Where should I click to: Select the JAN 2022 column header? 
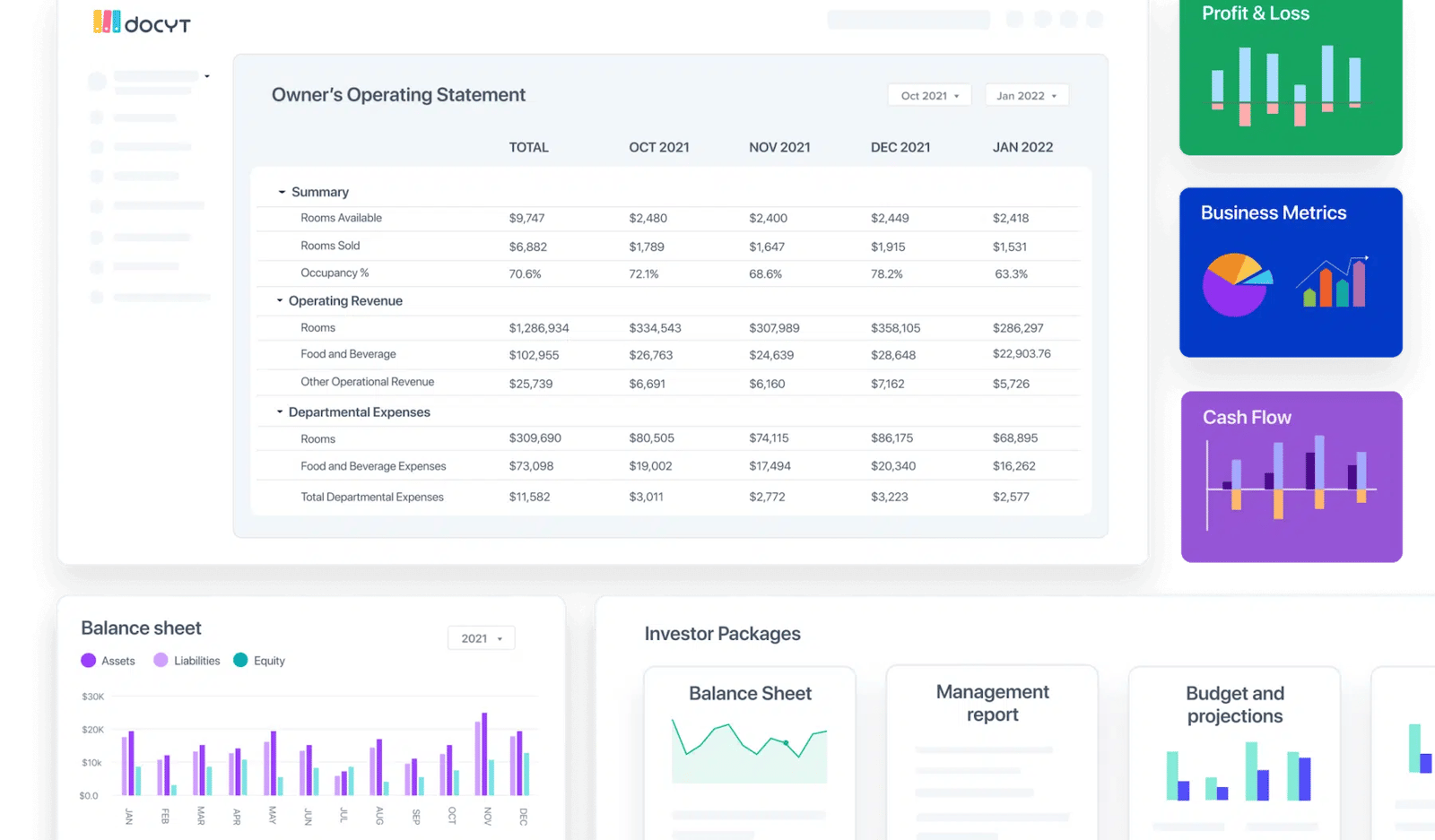tap(1022, 147)
